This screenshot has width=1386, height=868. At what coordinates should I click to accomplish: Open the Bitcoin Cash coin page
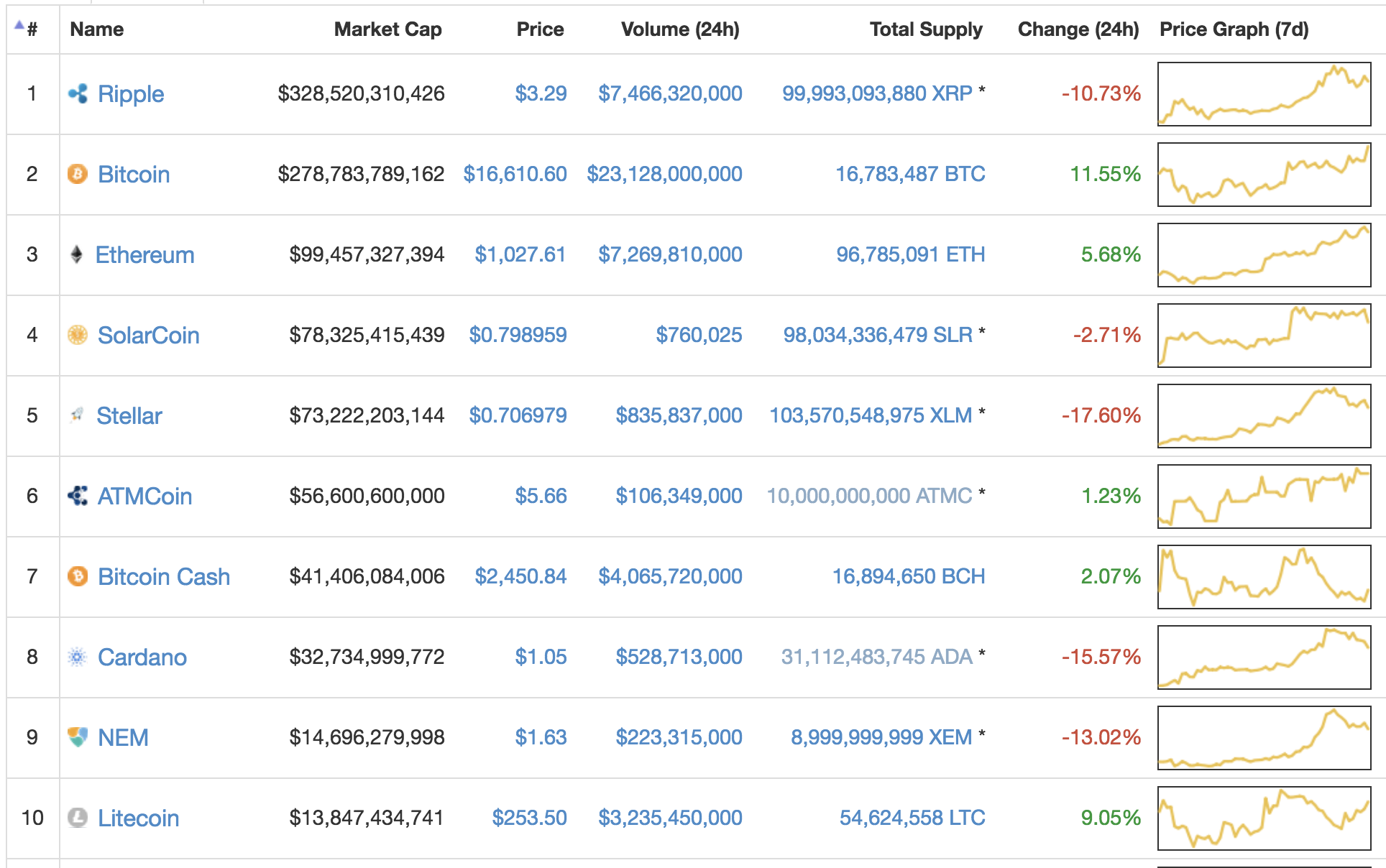[164, 576]
